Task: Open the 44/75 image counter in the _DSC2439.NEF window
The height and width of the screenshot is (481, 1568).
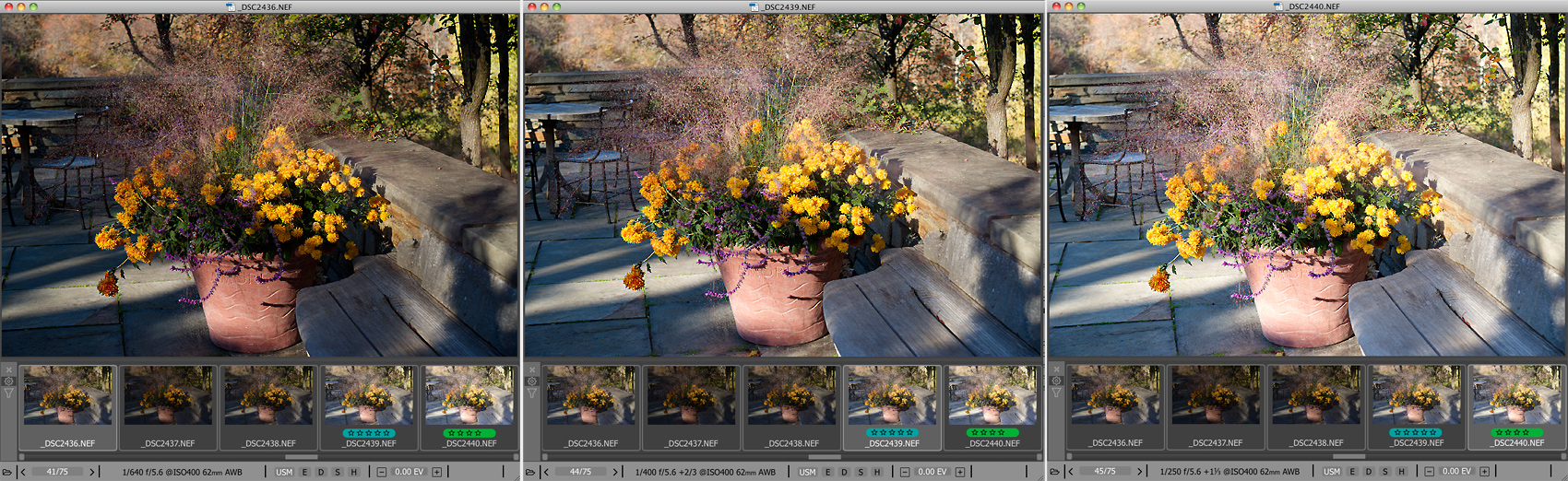Action: click(580, 472)
